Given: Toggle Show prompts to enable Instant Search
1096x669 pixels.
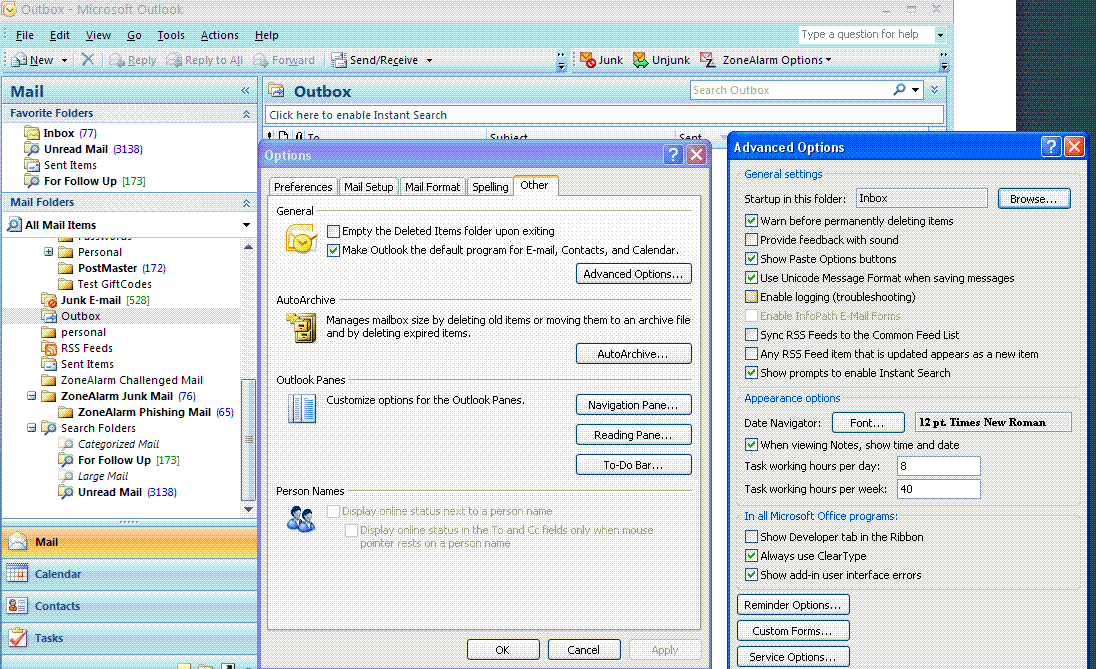Looking at the screenshot, I should pos(751,373).
